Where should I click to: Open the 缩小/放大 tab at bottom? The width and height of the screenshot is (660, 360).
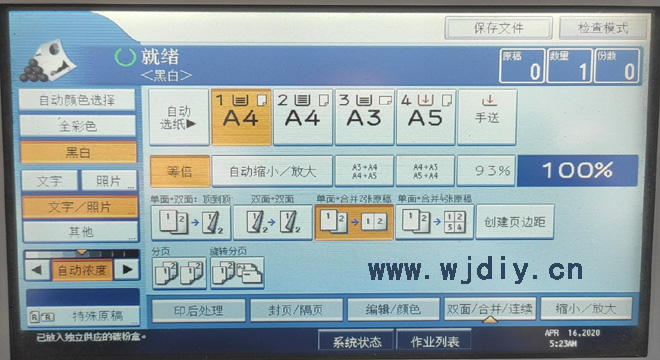coord(586,309)
